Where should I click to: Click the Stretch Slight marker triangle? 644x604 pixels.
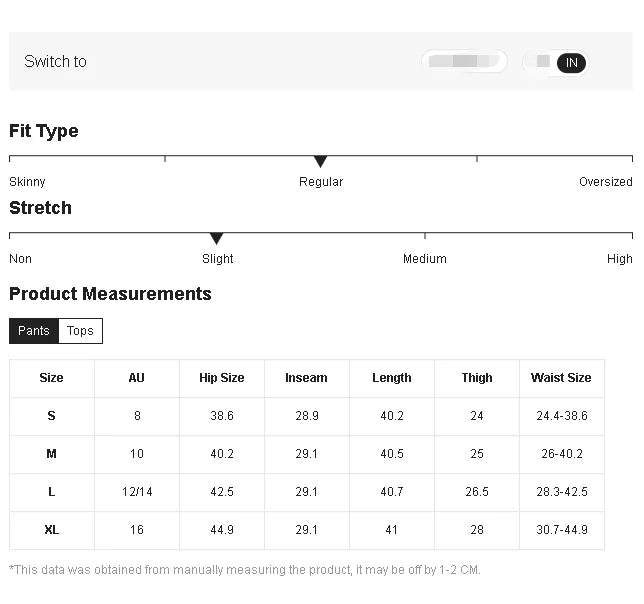[x=216, y=238]
